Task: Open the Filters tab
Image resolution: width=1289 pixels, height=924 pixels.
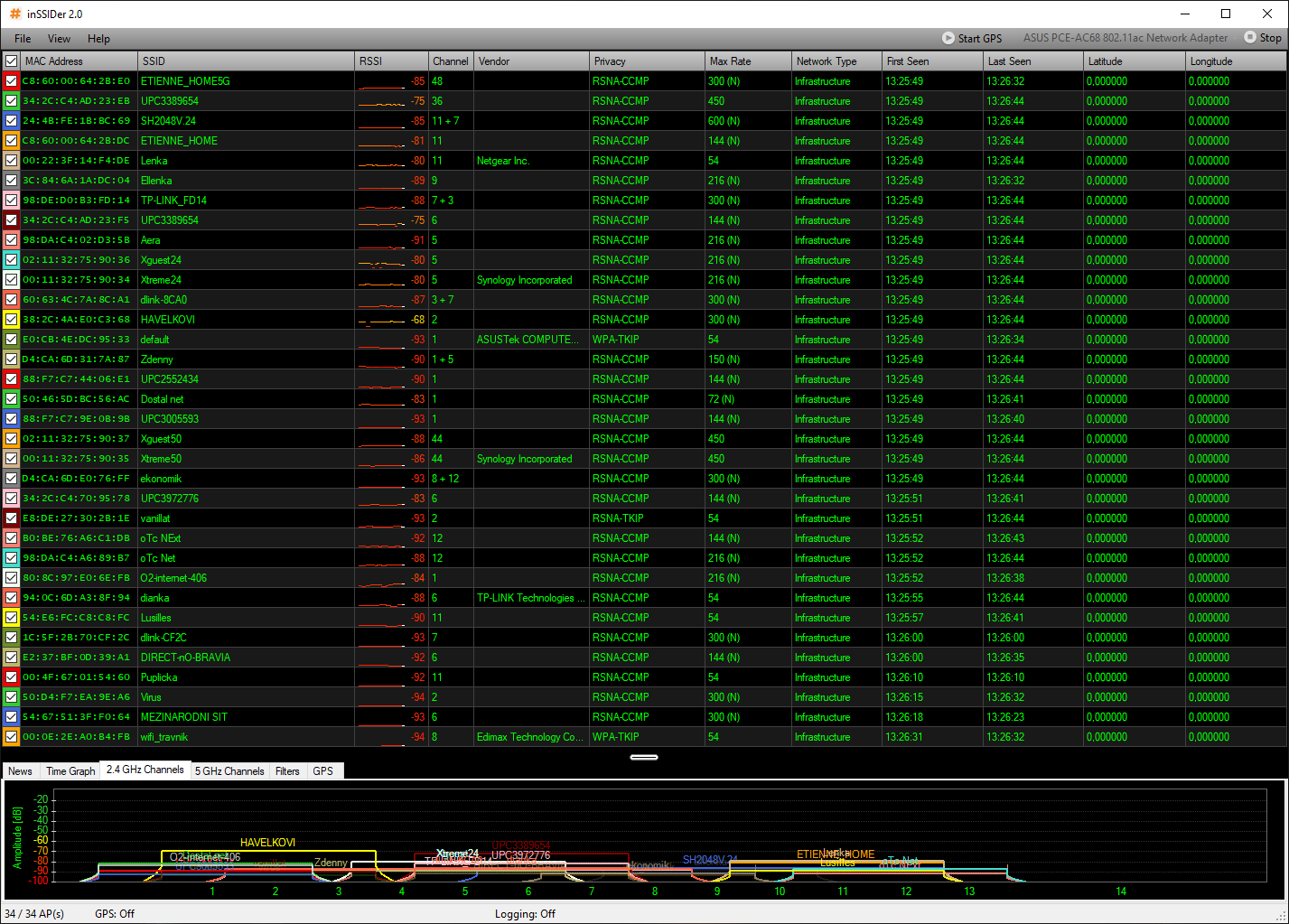Action: coord(287,771)
